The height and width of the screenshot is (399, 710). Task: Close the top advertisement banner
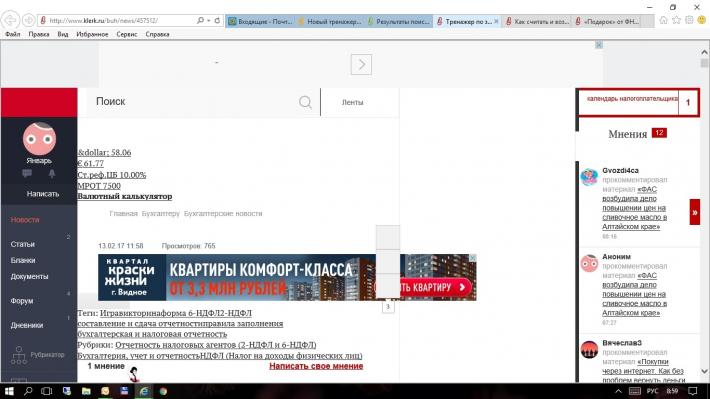(x=599, y=45)
